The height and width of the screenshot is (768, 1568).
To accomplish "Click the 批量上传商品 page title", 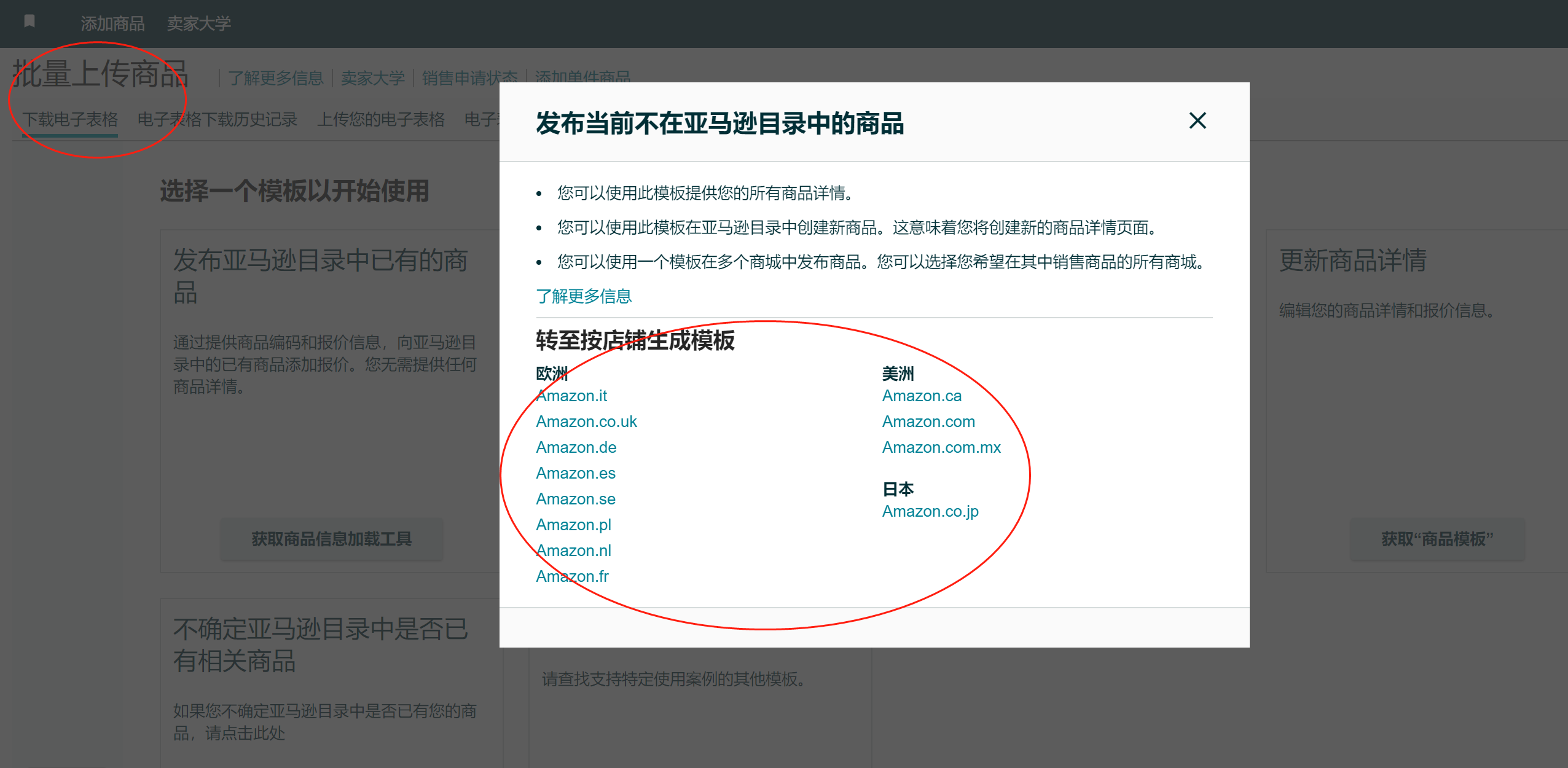I will coord(100,74).
